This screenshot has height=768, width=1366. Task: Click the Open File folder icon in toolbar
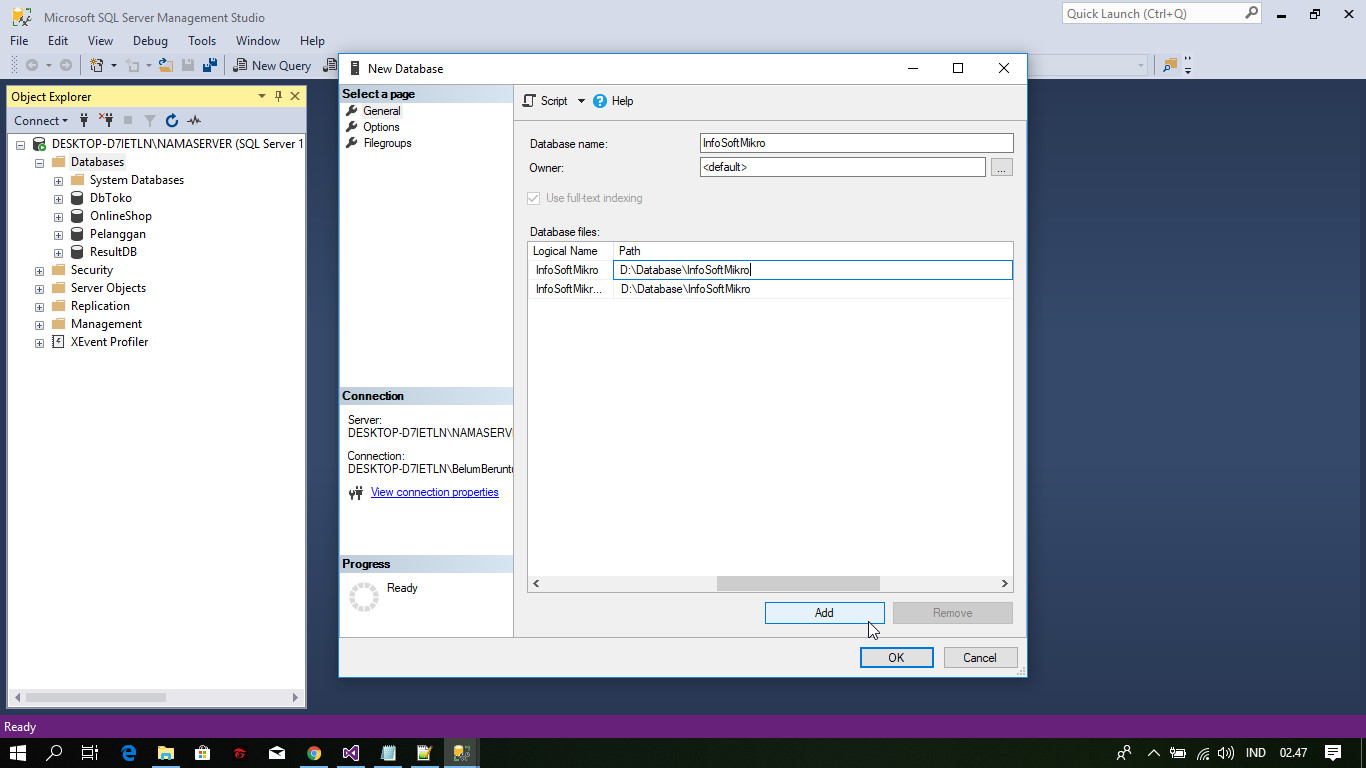tap(166, 64)
